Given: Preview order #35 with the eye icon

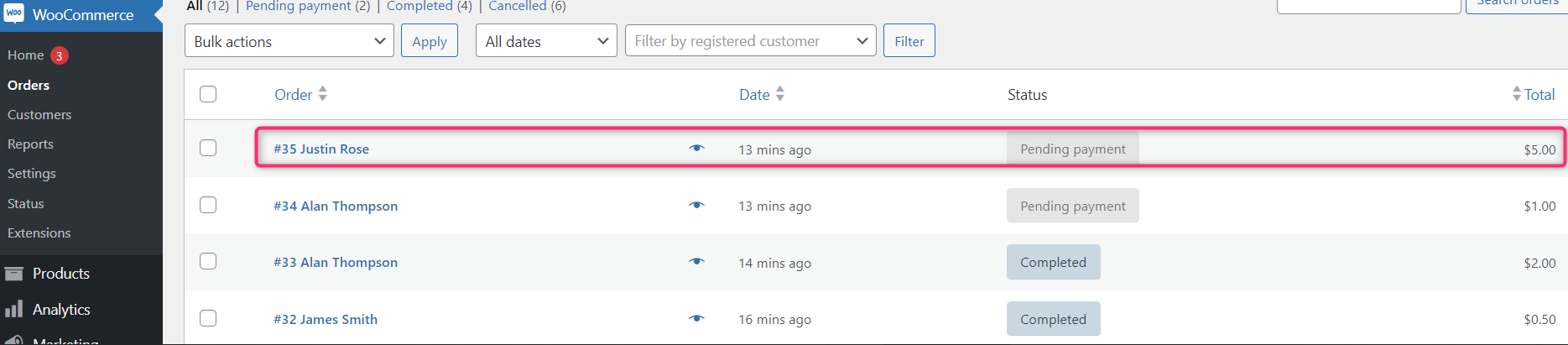Looking at the screenshot, I should [x=696, y=148].
